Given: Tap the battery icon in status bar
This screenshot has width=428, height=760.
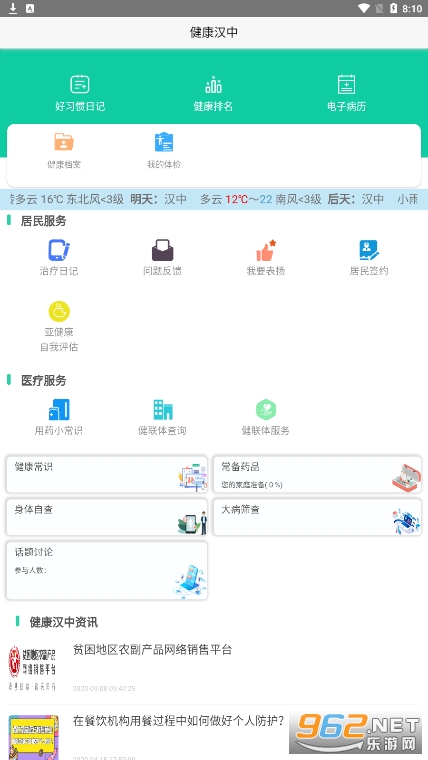Looking at the screenshot, I should point(393,9).
